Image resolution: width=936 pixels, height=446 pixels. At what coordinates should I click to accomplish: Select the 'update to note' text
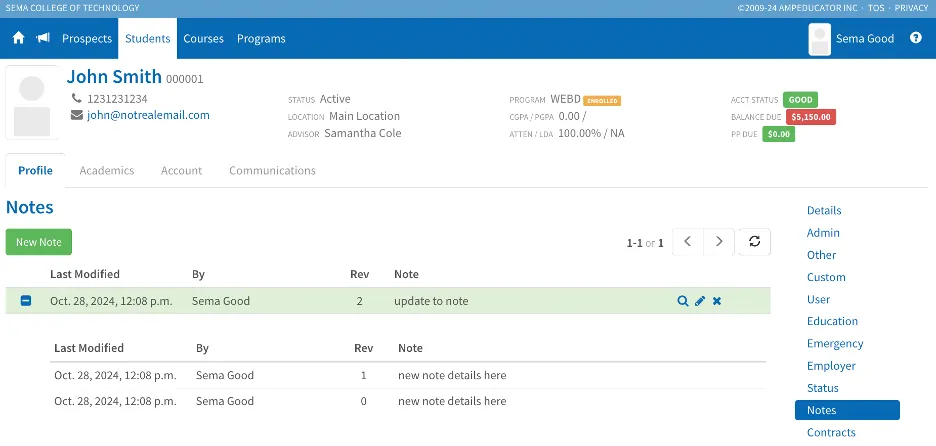431,301
